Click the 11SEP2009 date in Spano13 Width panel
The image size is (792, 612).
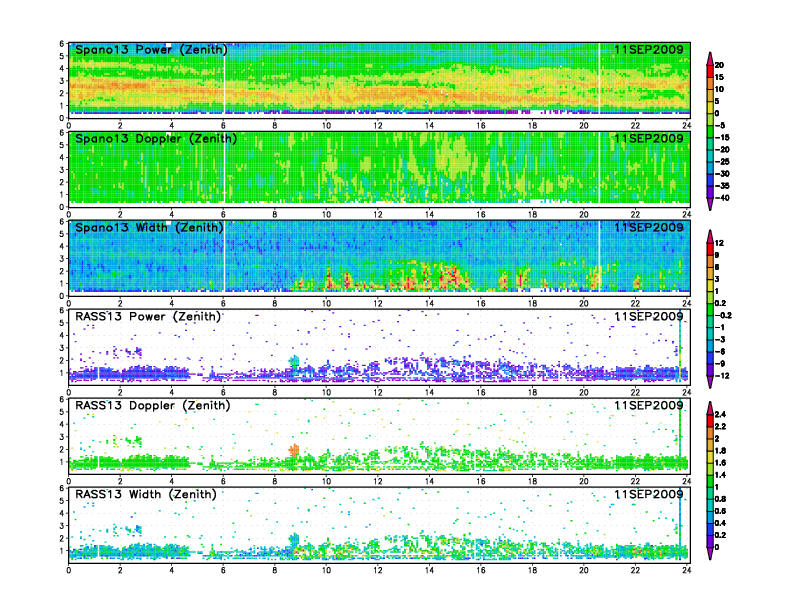pos(649,227)
